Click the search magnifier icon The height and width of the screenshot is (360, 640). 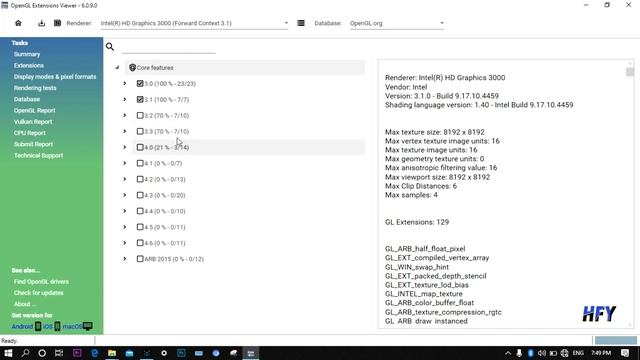point(110,47)
